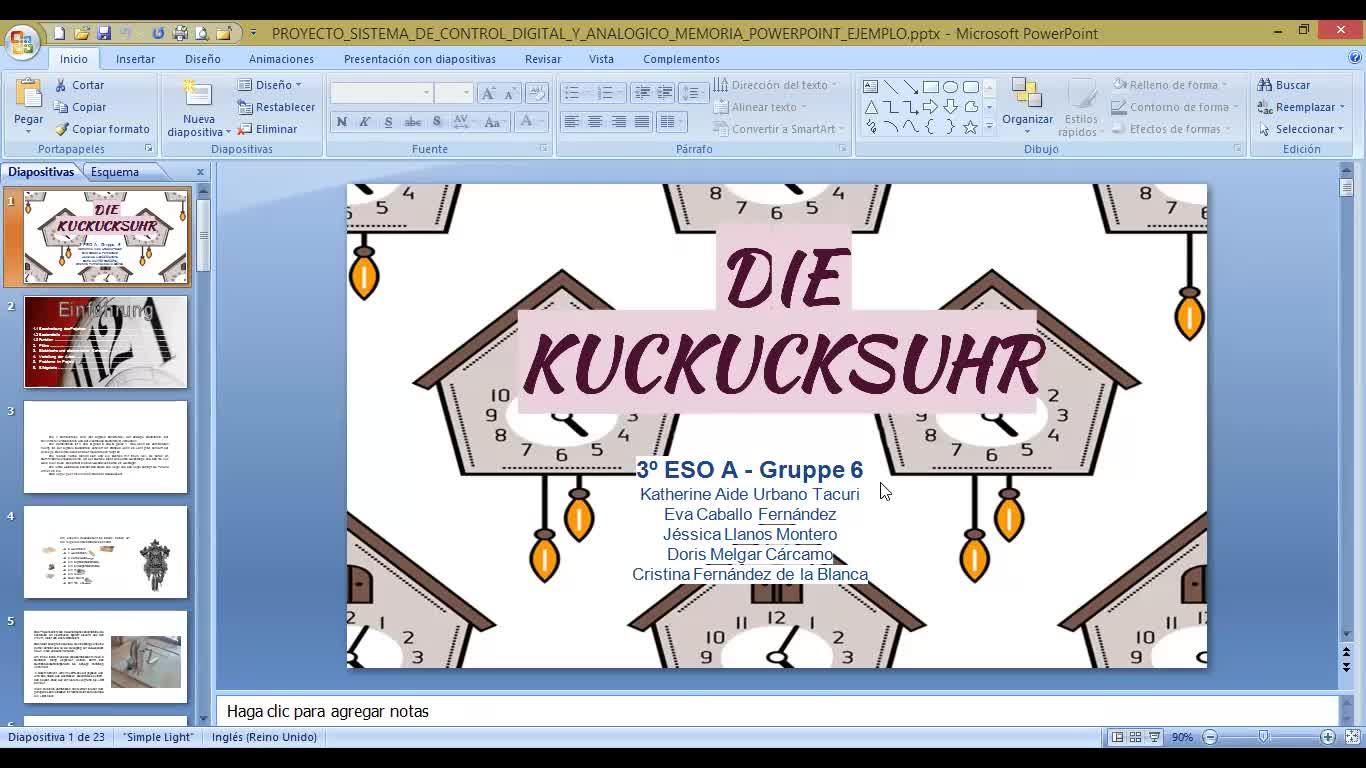1366x768 pixels.
Task: Switch to slide sorter view
Action: click(x=1135, y=737)
